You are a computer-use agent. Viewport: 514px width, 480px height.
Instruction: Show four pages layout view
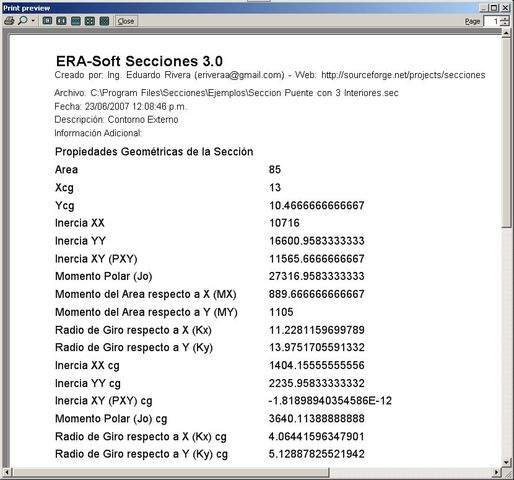coord(90,21)
